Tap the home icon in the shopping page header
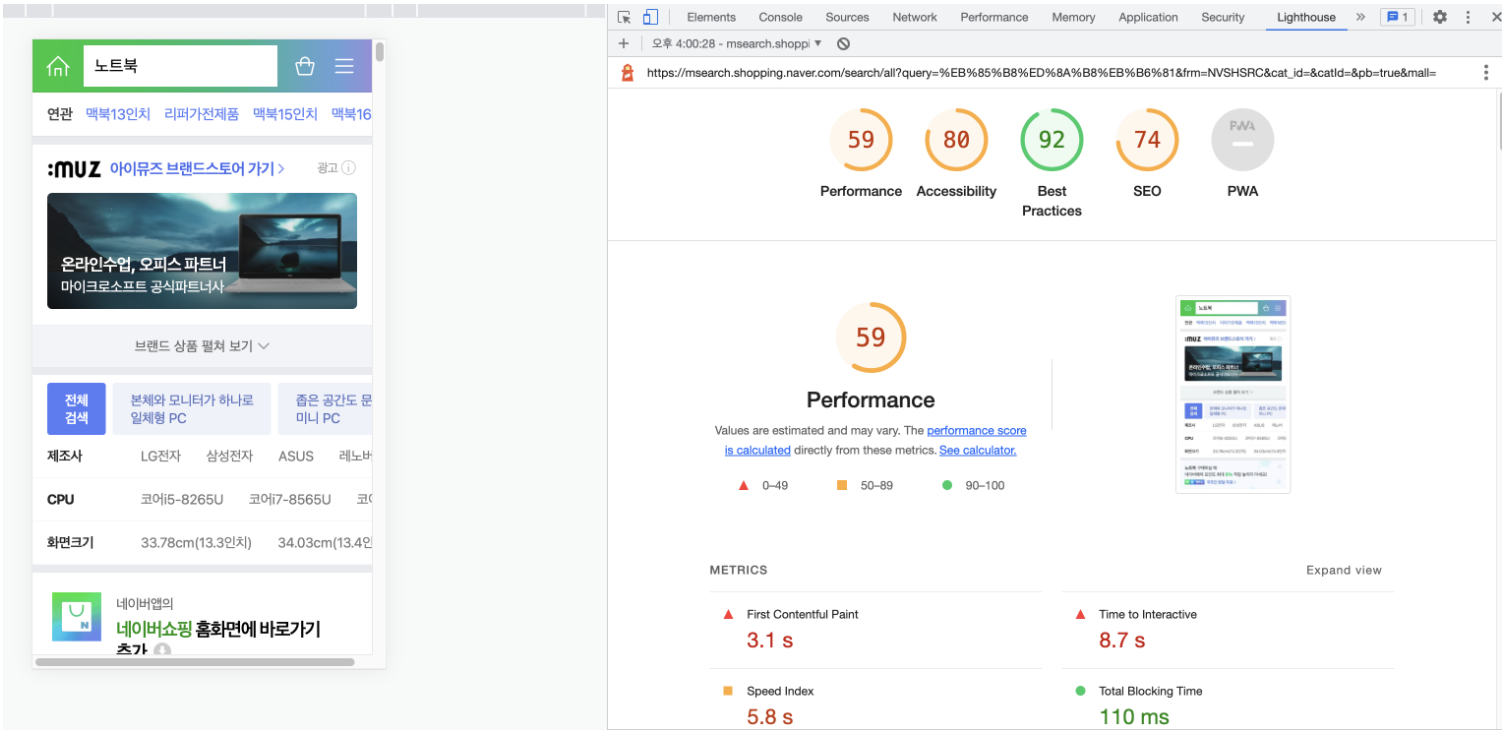Image resolution: width=1502 pixels, height=730 pixels. coord(58,66)
